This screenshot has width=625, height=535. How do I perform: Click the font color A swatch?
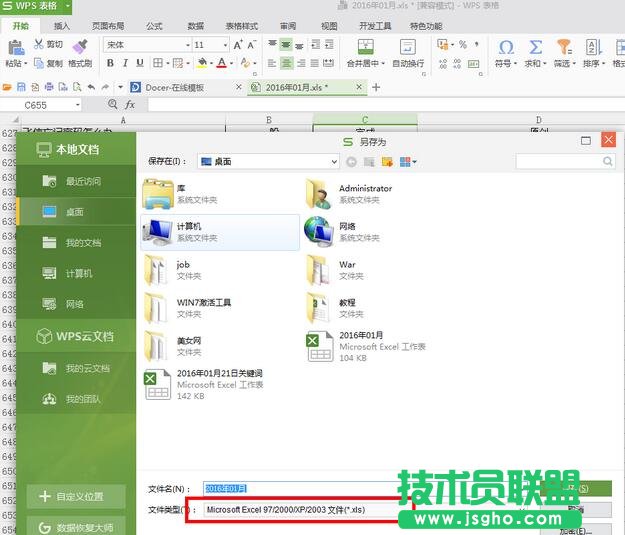point(222,63)
